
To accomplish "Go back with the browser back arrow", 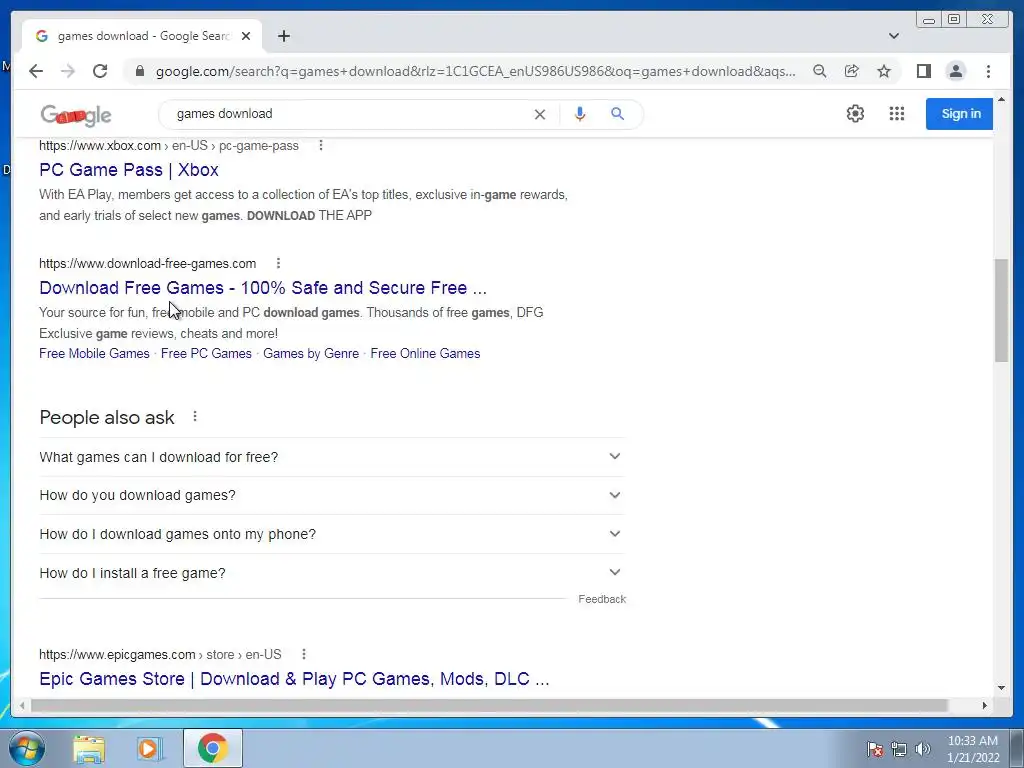I will pos(36,71).
